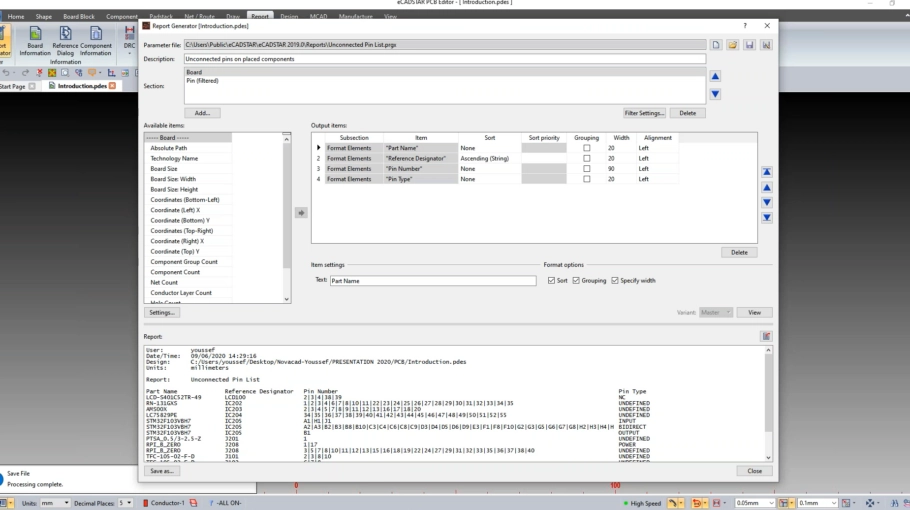
Task: Open Component Information in the ribbon
Action: (x=96, y=41)
